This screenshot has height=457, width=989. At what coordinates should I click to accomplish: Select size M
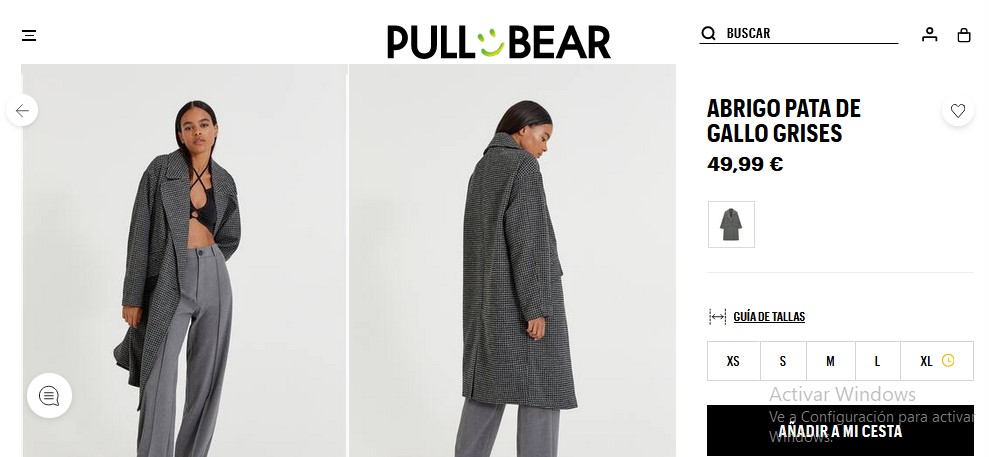(x=830, y=361)
